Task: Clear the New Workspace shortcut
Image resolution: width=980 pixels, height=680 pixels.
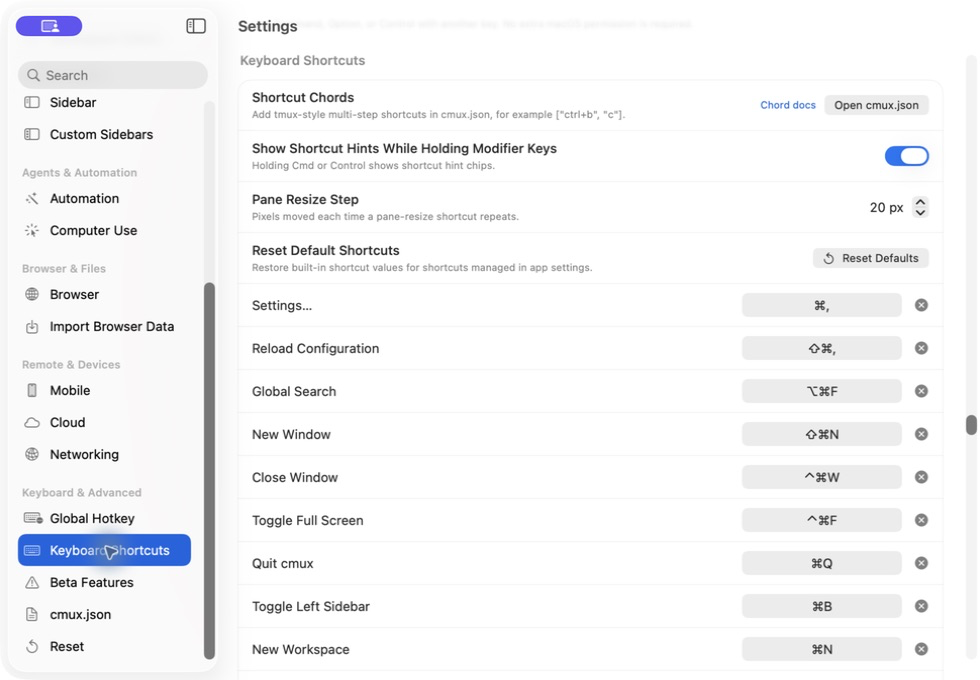Action: (x=921, y=649)
